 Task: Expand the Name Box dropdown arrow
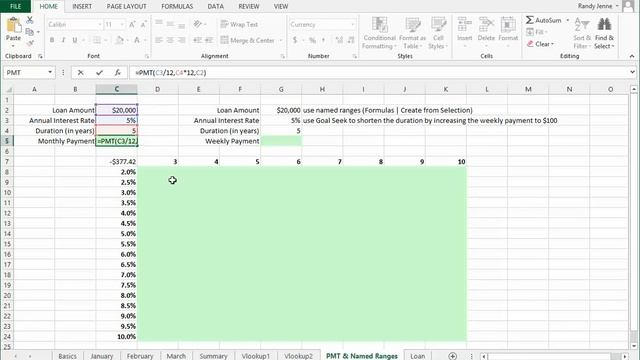(50, 72)
